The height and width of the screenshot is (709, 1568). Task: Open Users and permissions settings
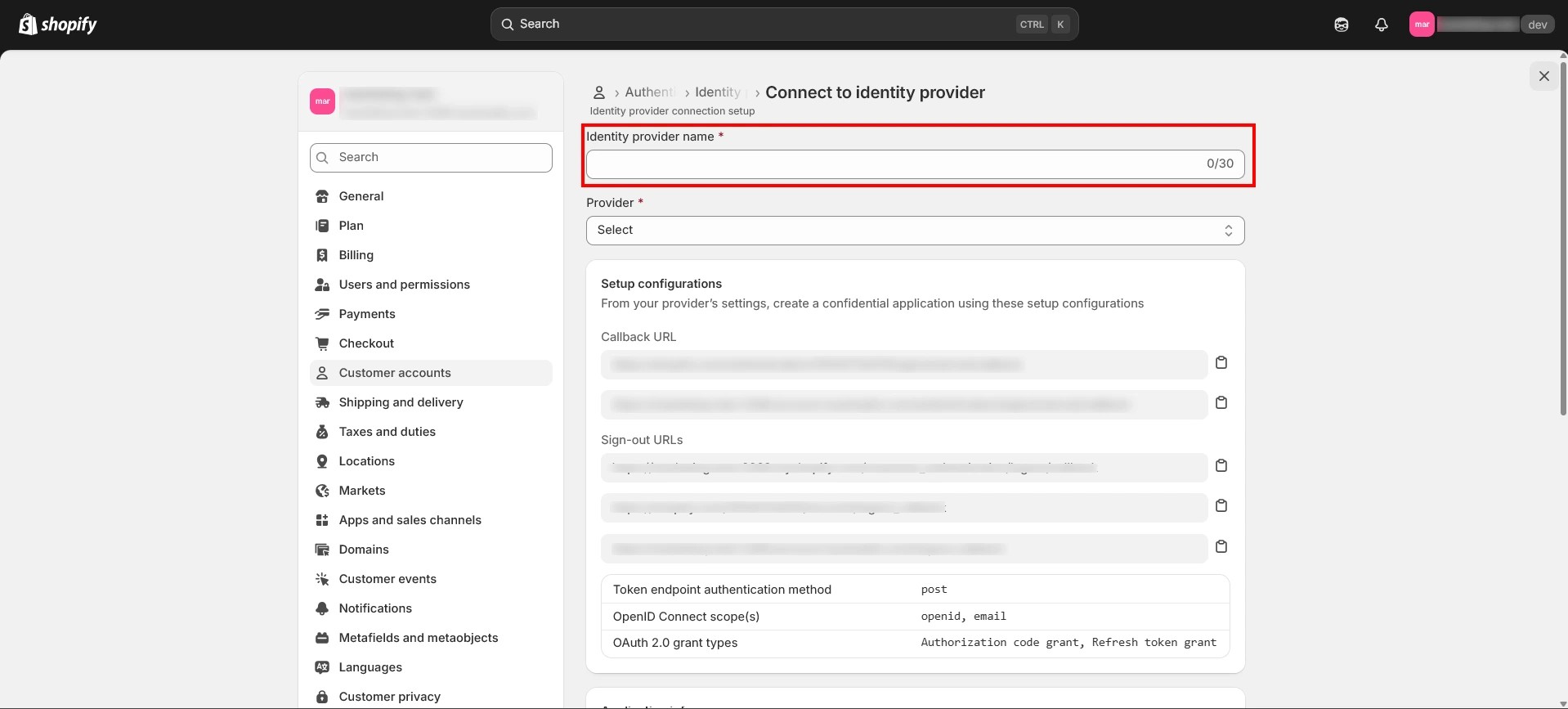[404, 285]
